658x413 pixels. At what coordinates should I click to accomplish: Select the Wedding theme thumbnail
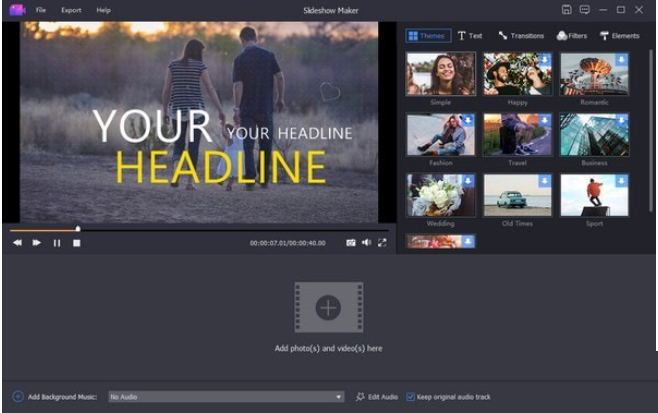441,196
